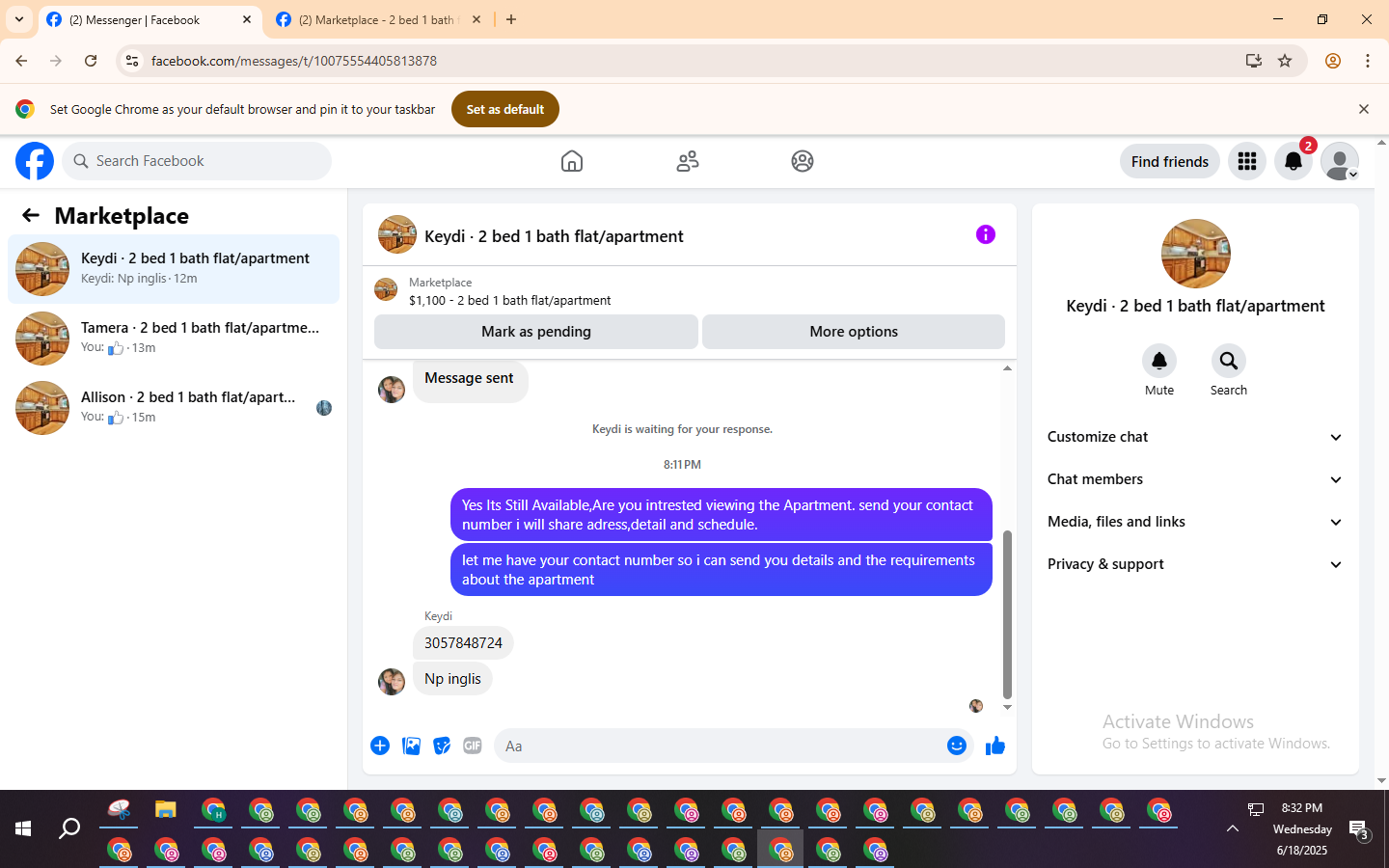Image resolution: width=1389 pixels, height=868 pixels.
Task: Close the Marketplace browser tab
Action: (477, 19)
